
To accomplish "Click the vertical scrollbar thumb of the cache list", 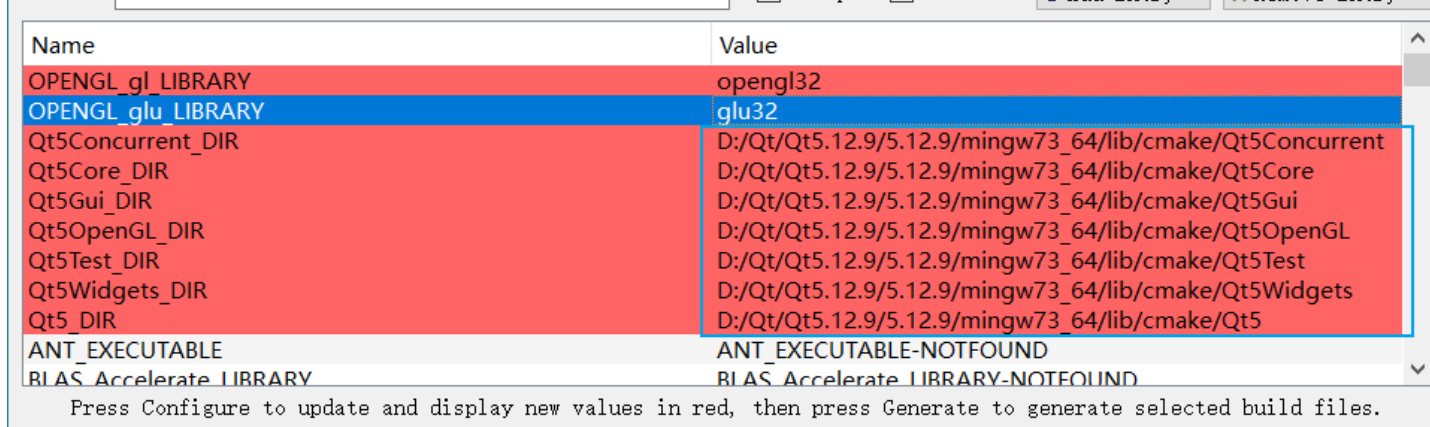I will [1416, 71].
